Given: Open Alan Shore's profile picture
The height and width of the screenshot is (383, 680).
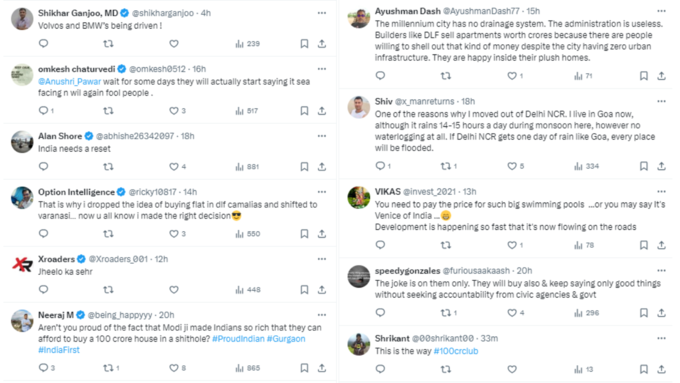Looking at the screenshot, I should (22, 142).
